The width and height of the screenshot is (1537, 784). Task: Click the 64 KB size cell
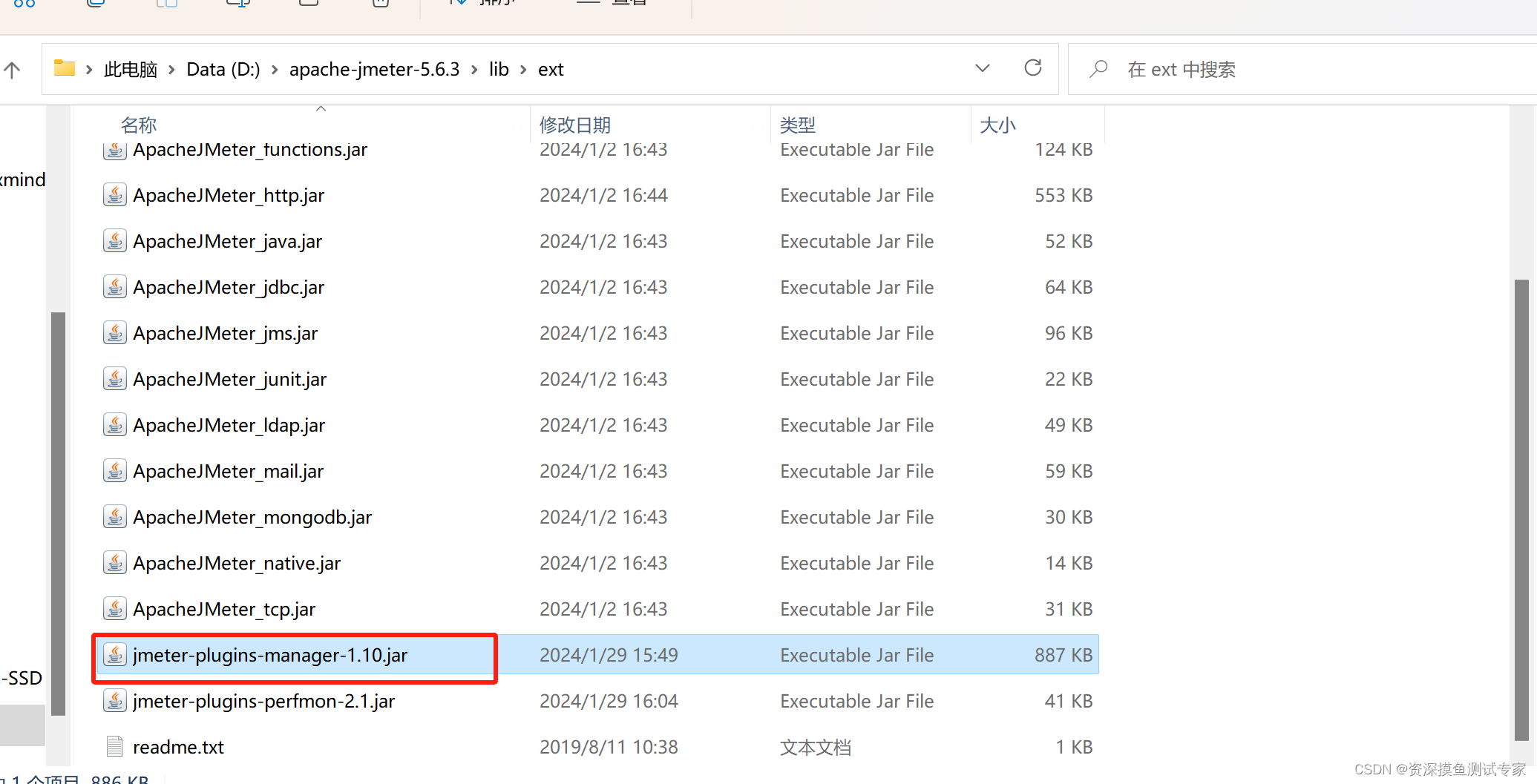point(1069,287)
